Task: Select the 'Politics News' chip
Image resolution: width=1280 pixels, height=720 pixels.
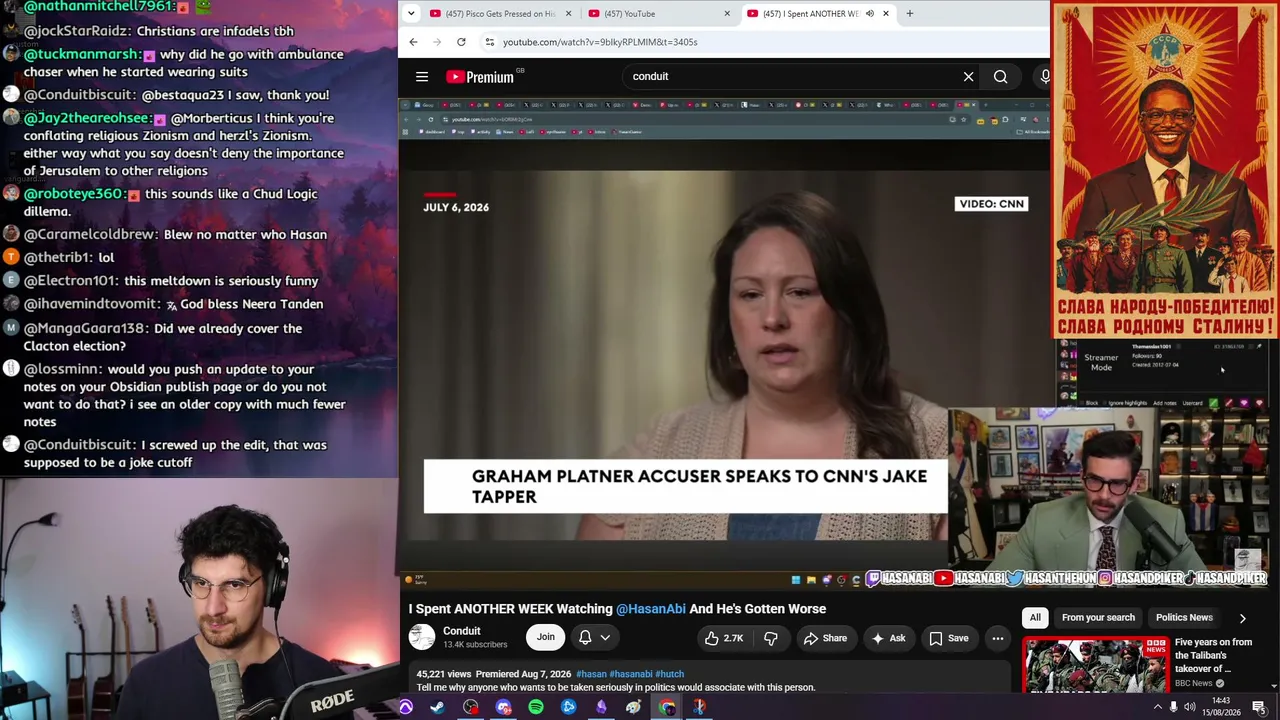Action: tap(1184, 618)
